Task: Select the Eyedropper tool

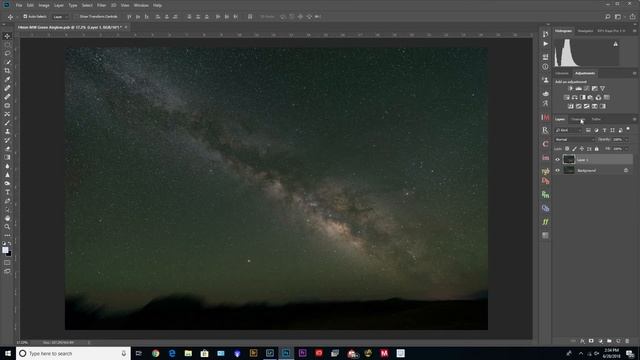Action: click(x=7, y=79)
